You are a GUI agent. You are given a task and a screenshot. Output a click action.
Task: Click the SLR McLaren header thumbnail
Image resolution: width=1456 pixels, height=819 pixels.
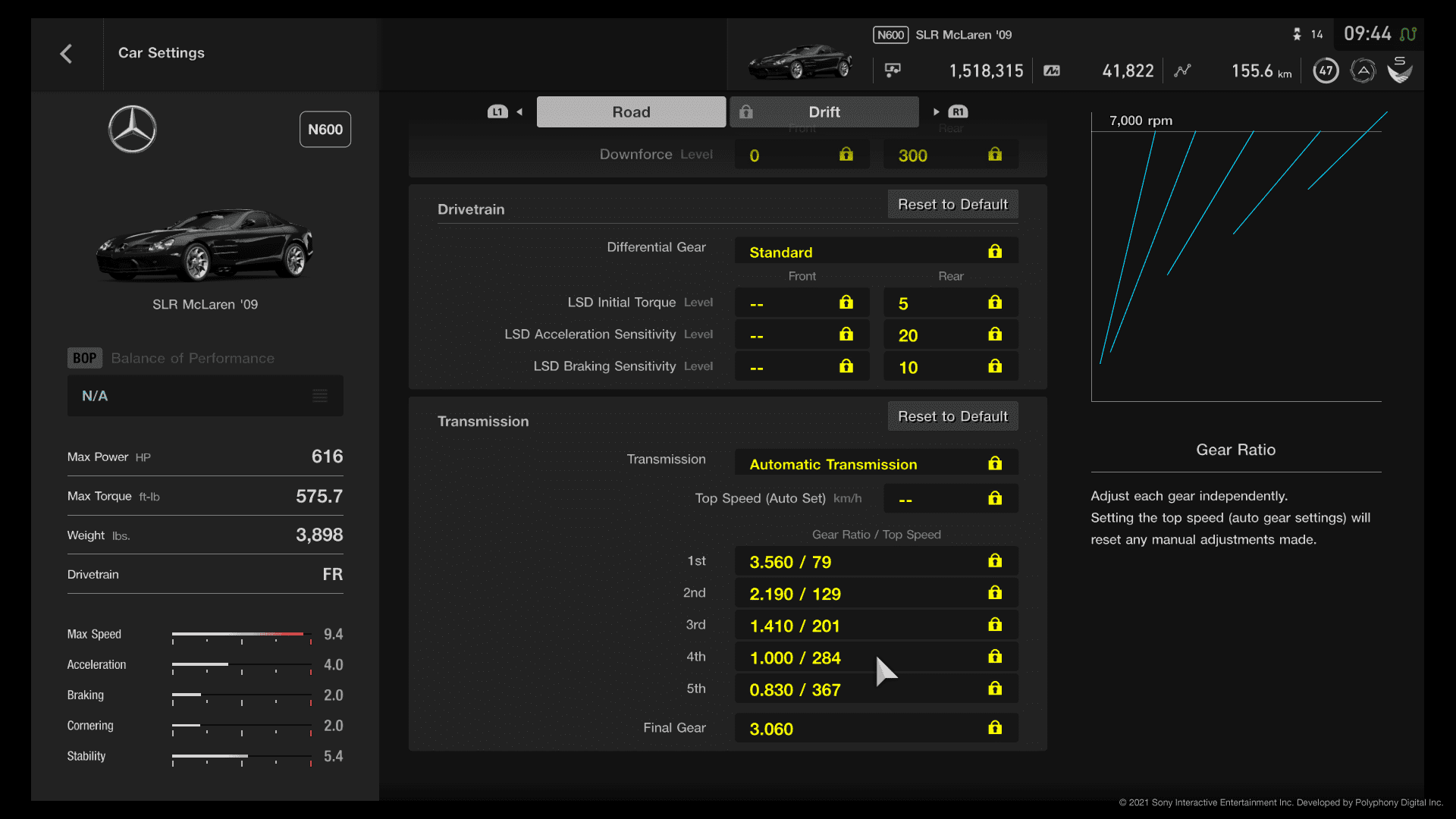pyautogui.click(x=800, y=62)
